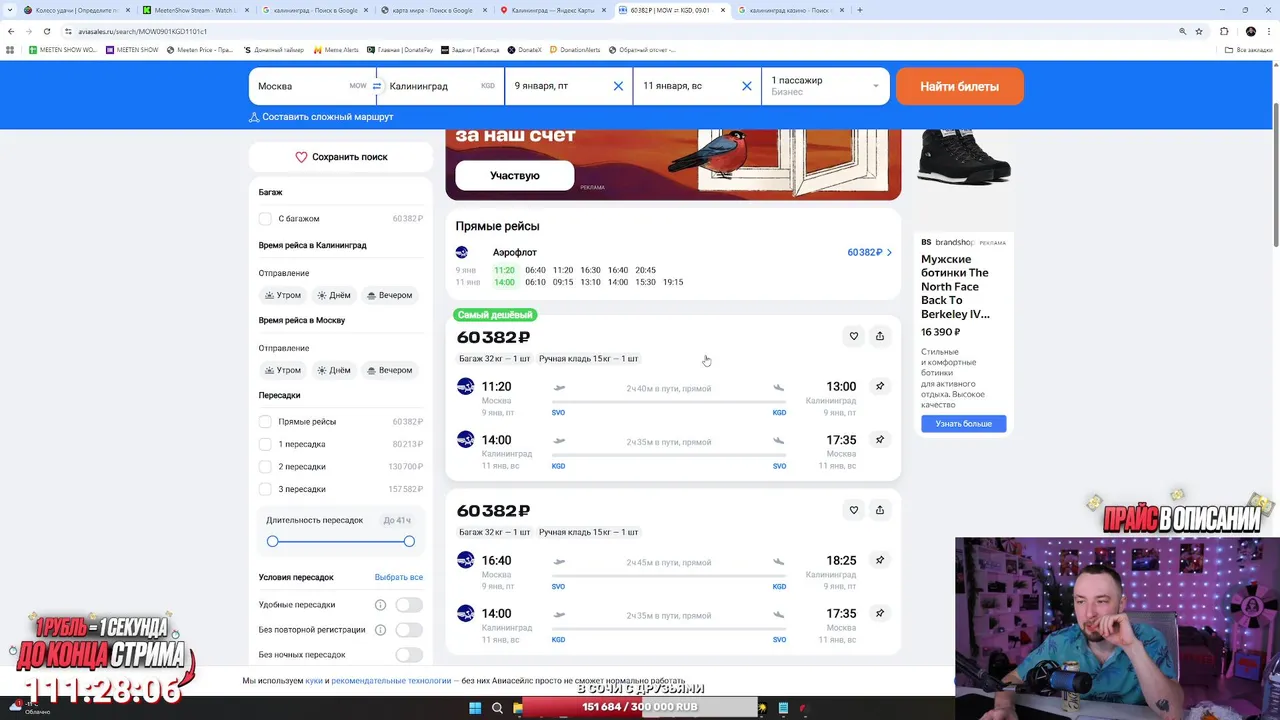Open Windows Start menu
This screenshot has height=720, width=1280.
[x=475, y=708]
